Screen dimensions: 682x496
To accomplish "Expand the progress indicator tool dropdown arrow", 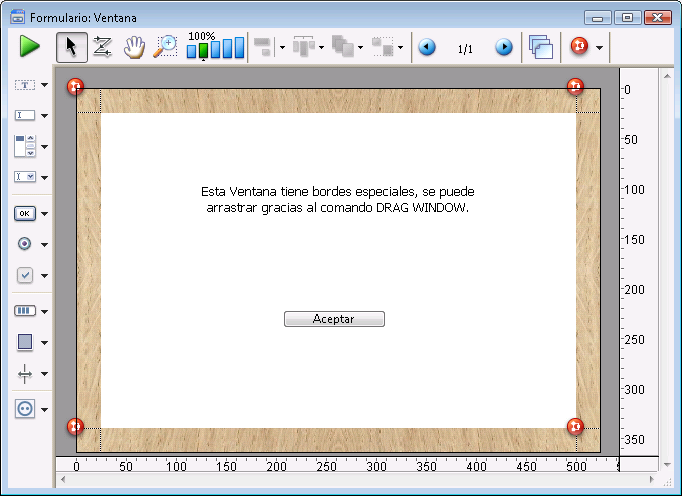I will click(x=44, y=311).
